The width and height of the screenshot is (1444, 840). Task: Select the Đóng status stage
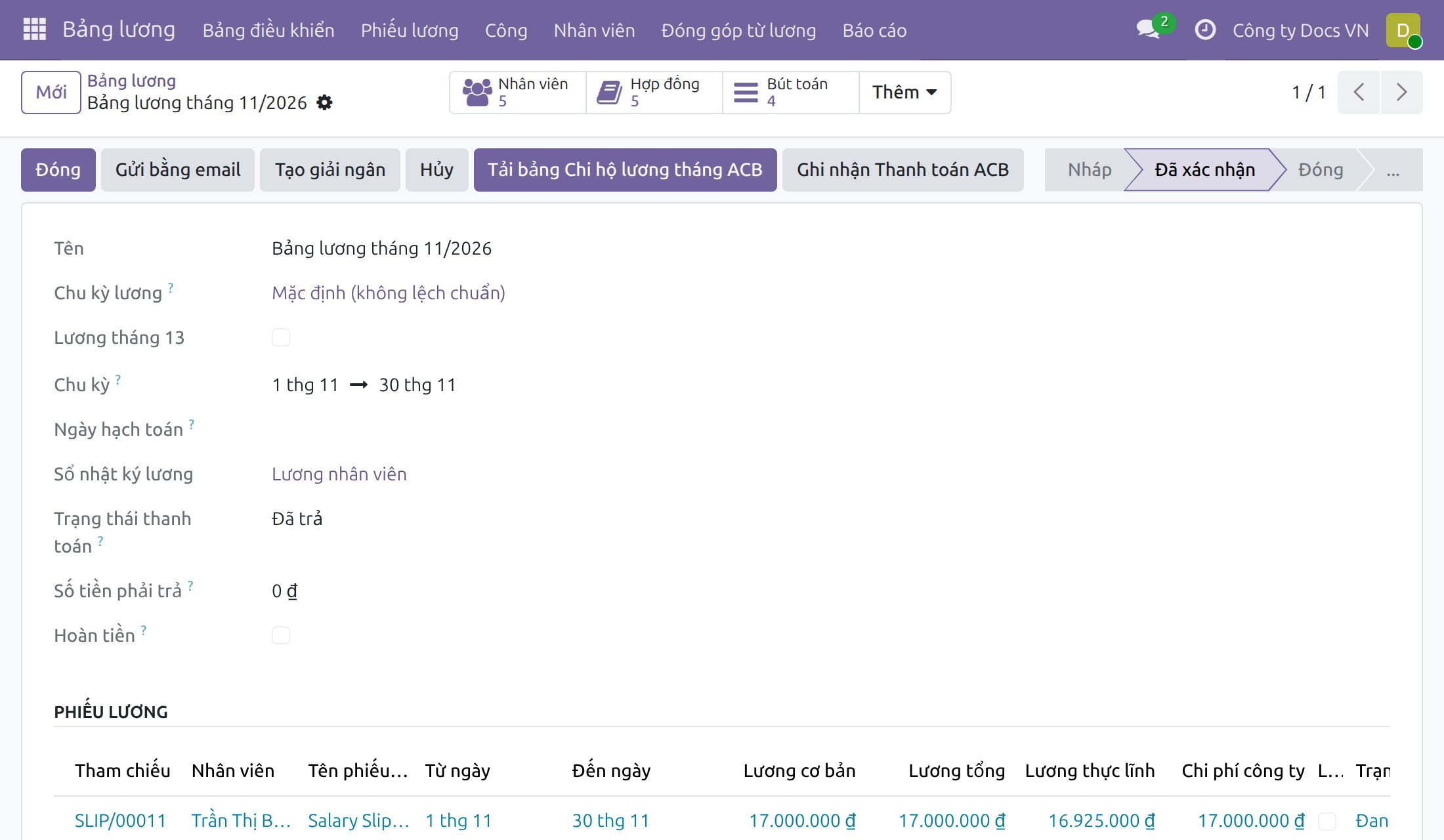pyautogui.click(x=1321, y=170)
